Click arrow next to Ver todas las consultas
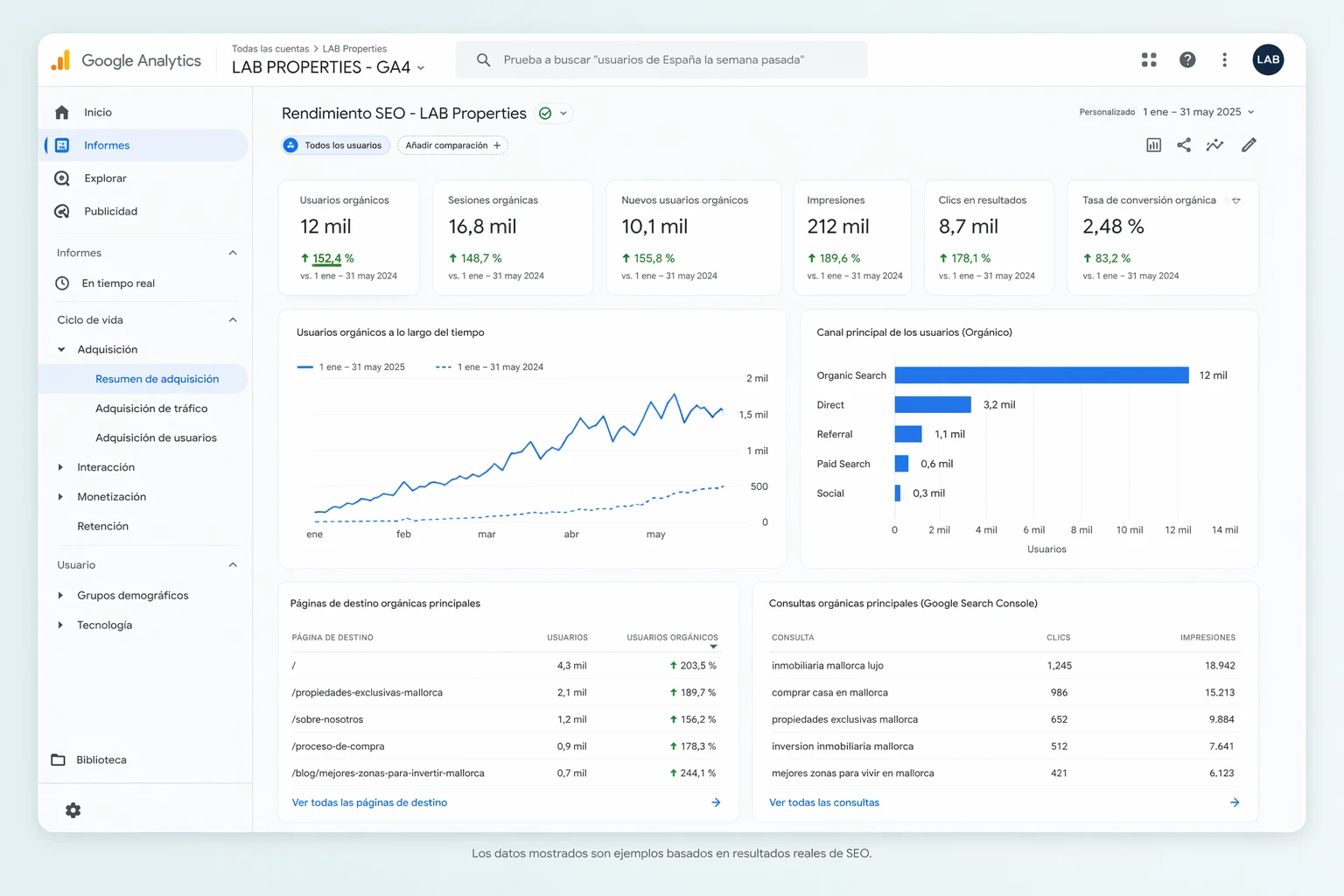The image size is (1344, 896). tap(1235, 802)
